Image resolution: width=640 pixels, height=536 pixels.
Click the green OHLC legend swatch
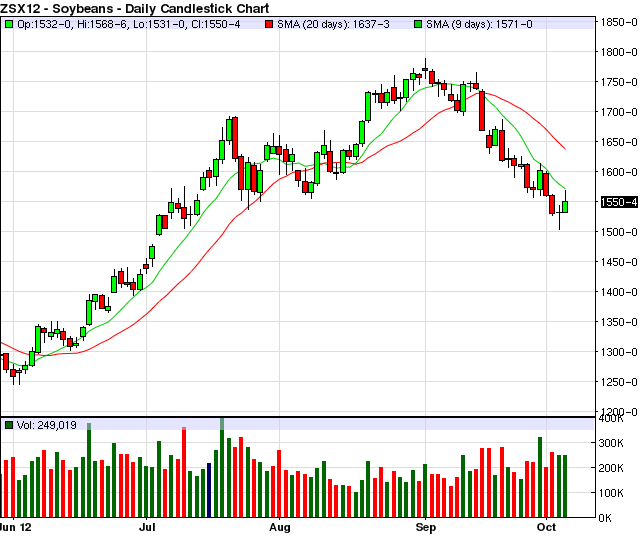9,24
